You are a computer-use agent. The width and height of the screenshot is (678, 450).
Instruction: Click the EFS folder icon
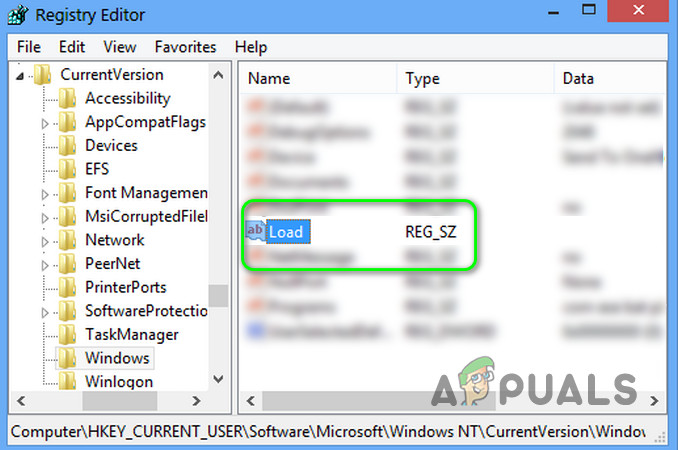pos(67,169)
